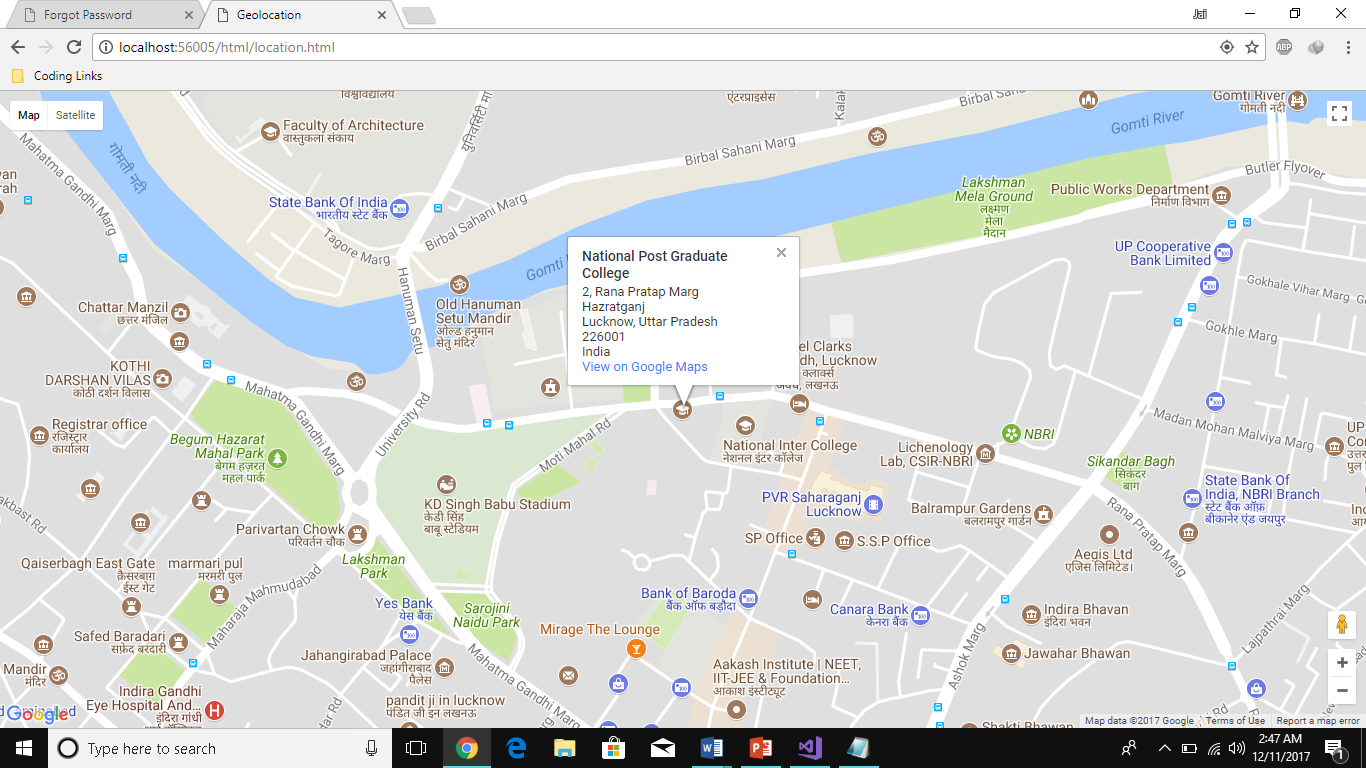1366x768 pixels.
Task: Click the NBRI green park icon
Action: [1011, 434]
